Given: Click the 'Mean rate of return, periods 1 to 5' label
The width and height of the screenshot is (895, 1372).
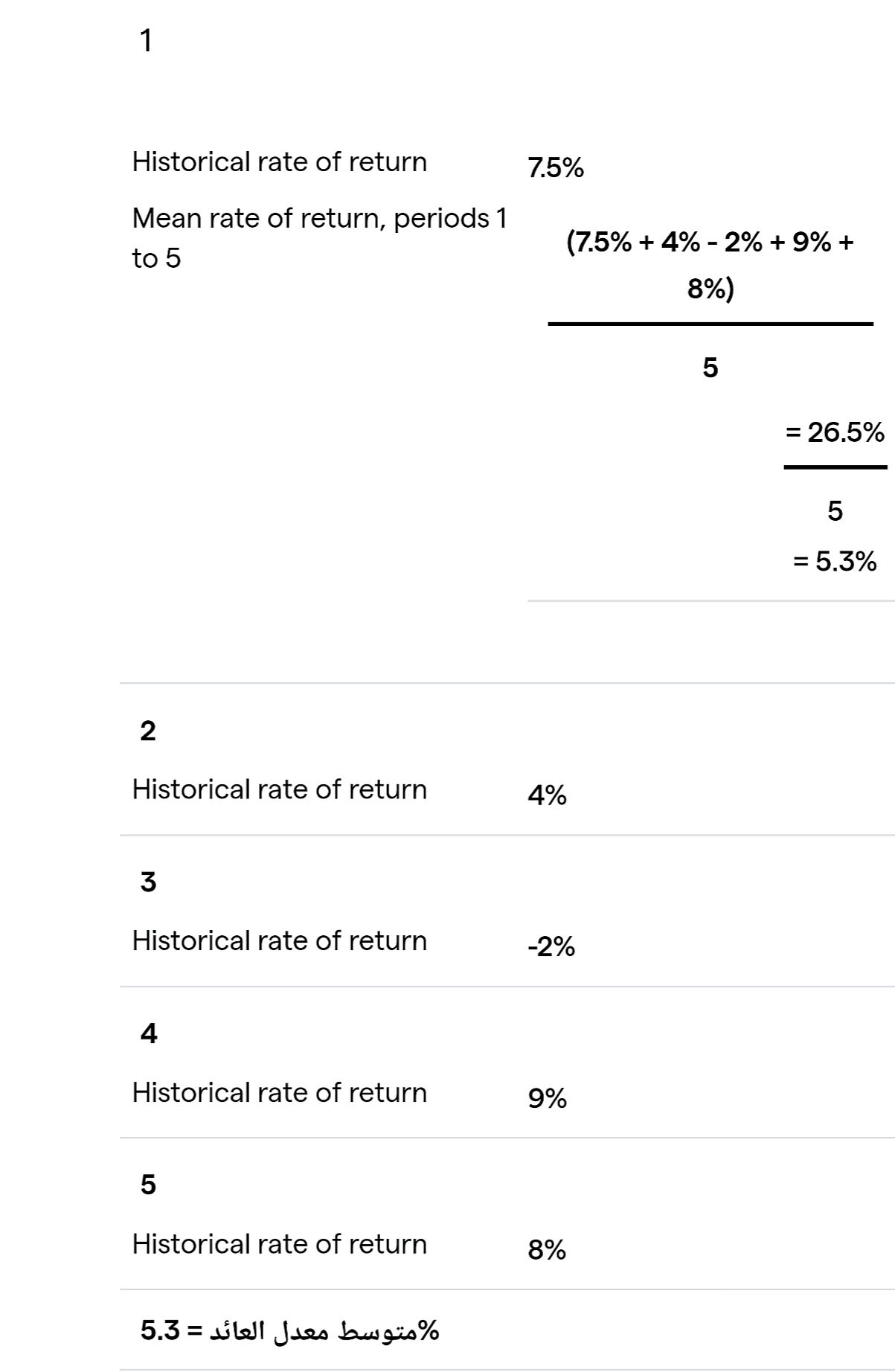Looking at the screenshot, I should click(319, 238).
